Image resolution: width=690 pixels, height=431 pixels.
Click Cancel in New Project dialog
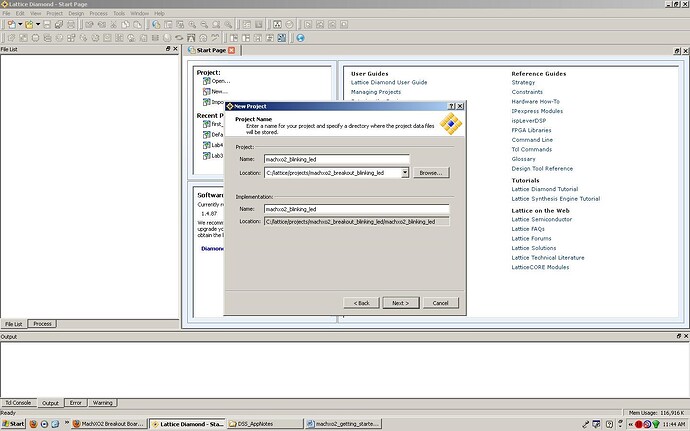(440, 303)
